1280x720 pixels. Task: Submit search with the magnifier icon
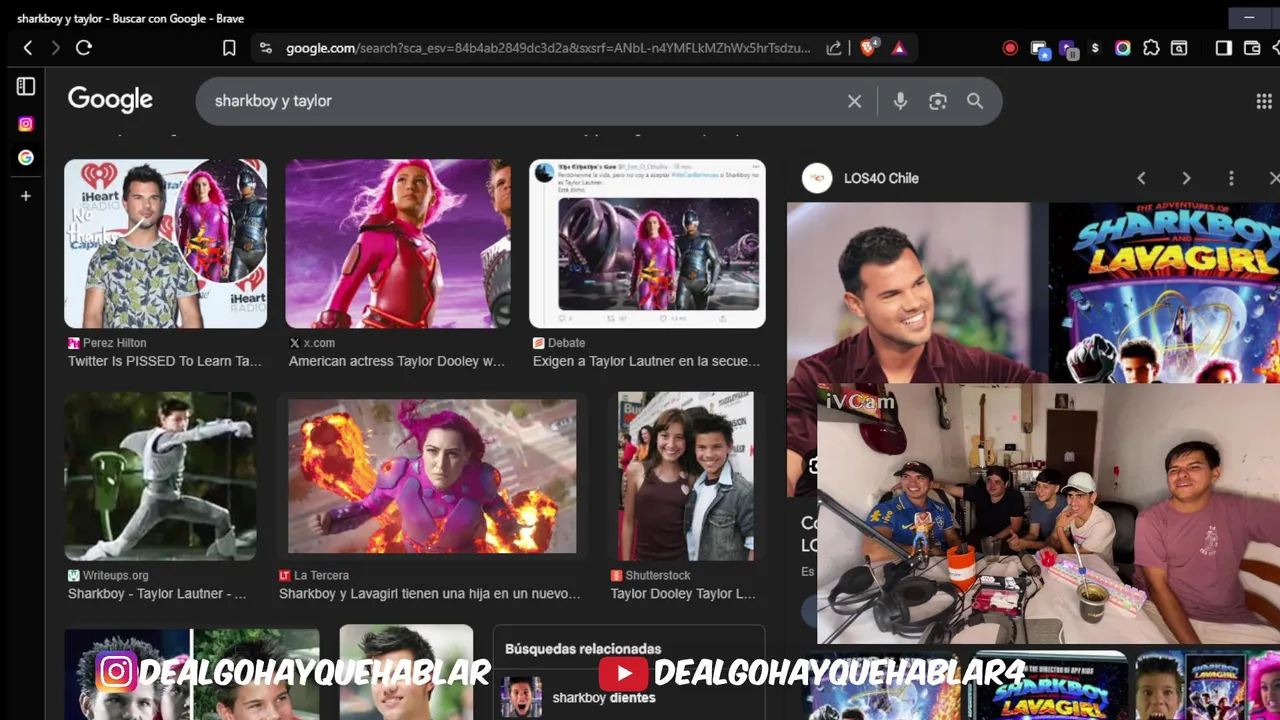975,101
